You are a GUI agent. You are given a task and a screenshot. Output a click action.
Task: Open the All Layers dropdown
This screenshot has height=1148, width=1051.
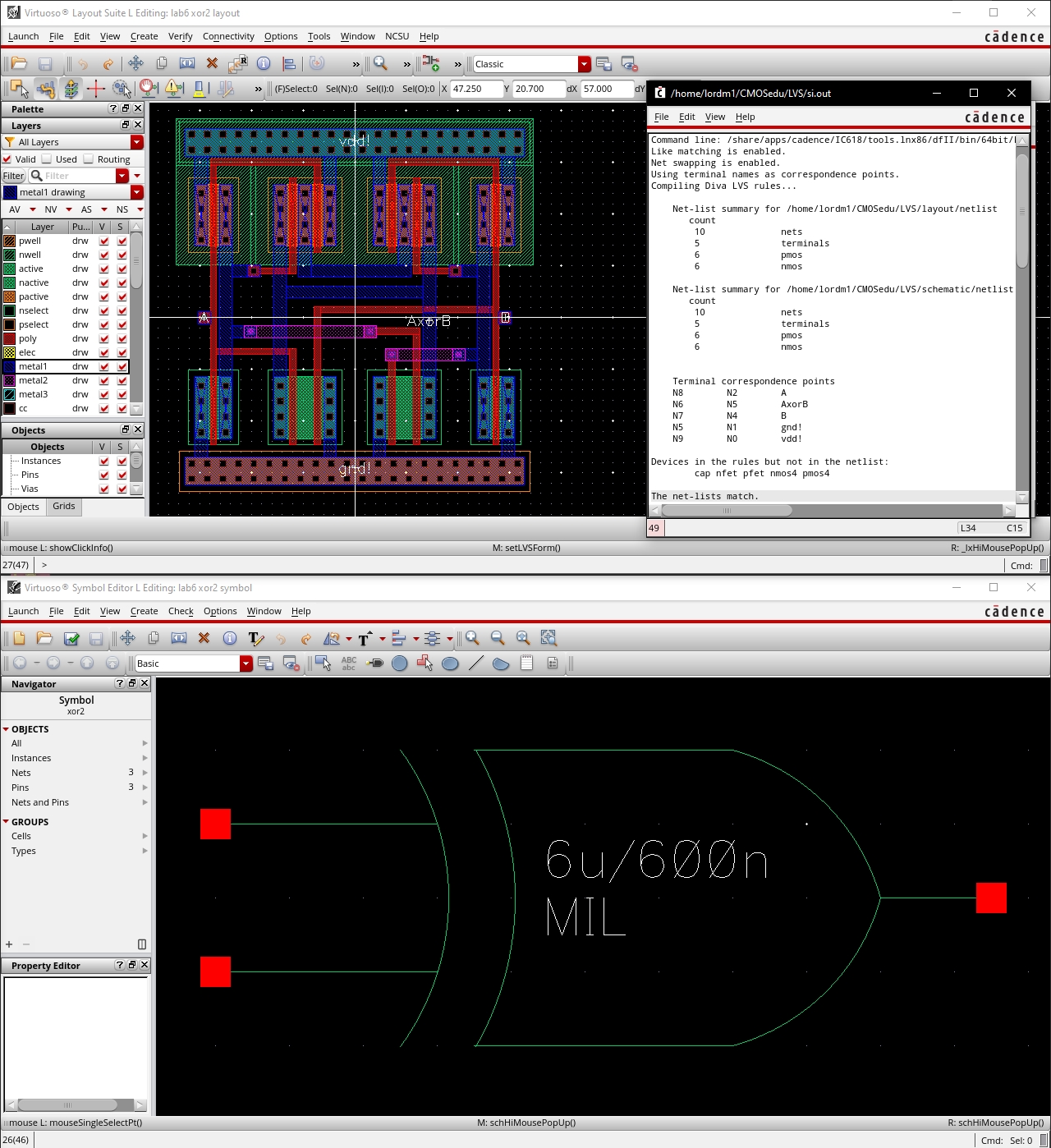point(137,142)
